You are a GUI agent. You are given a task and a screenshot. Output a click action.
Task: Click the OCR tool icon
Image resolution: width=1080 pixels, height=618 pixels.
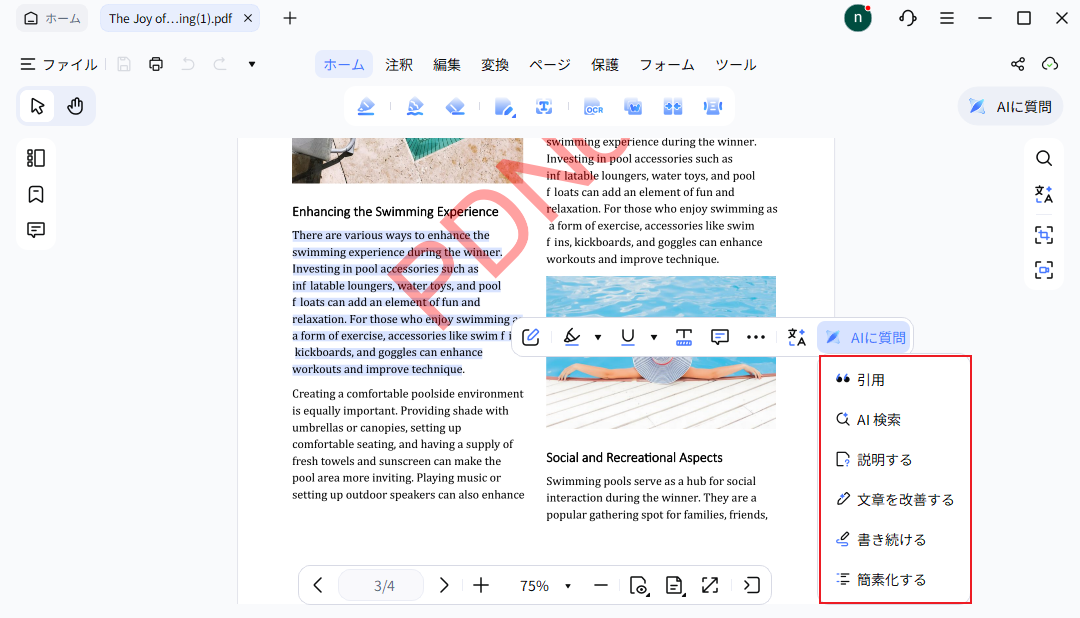click(x=594, y=107)
